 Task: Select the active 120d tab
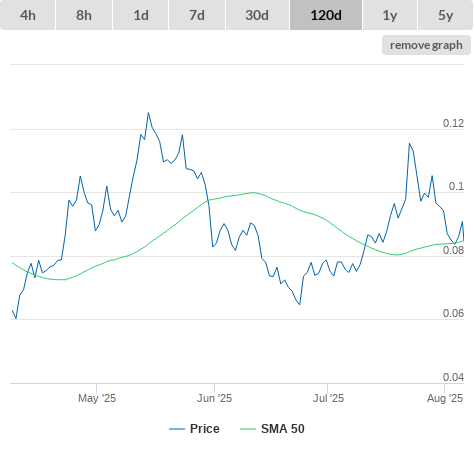326,15
